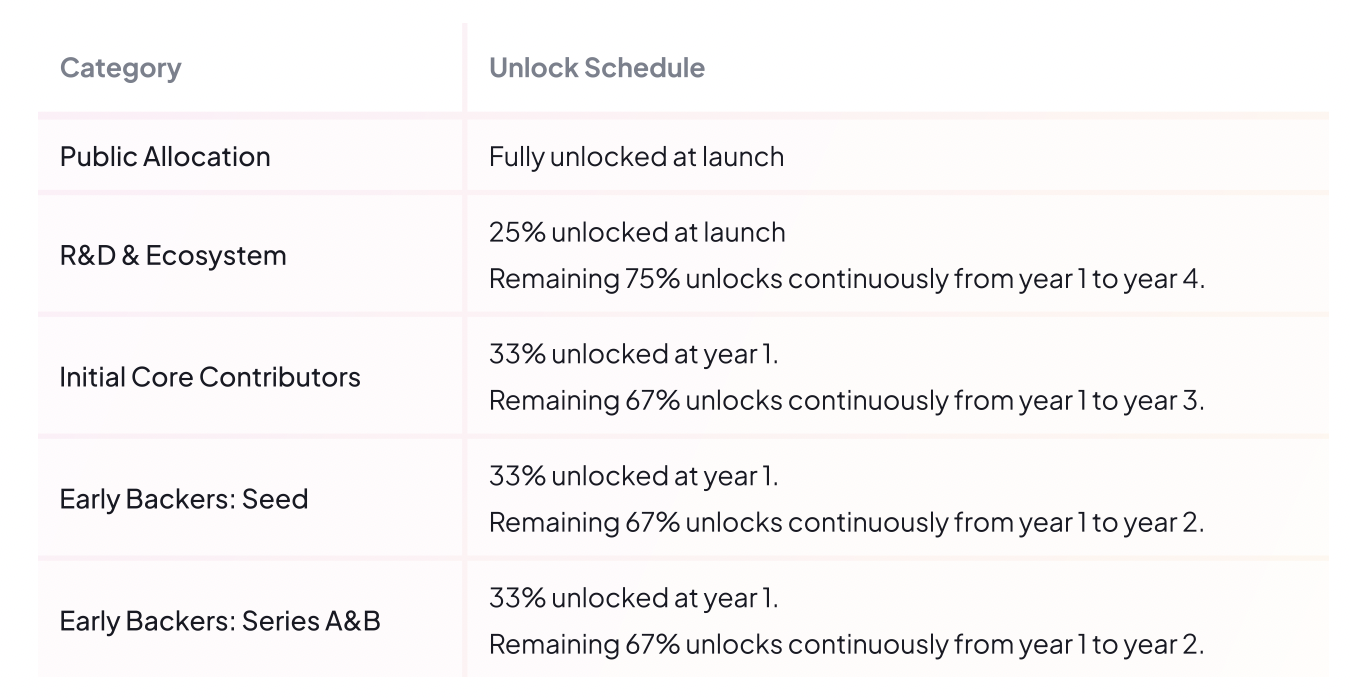
Task: Select the Early Backers: Series A&B cell
Action: click(x=220, y=621)
